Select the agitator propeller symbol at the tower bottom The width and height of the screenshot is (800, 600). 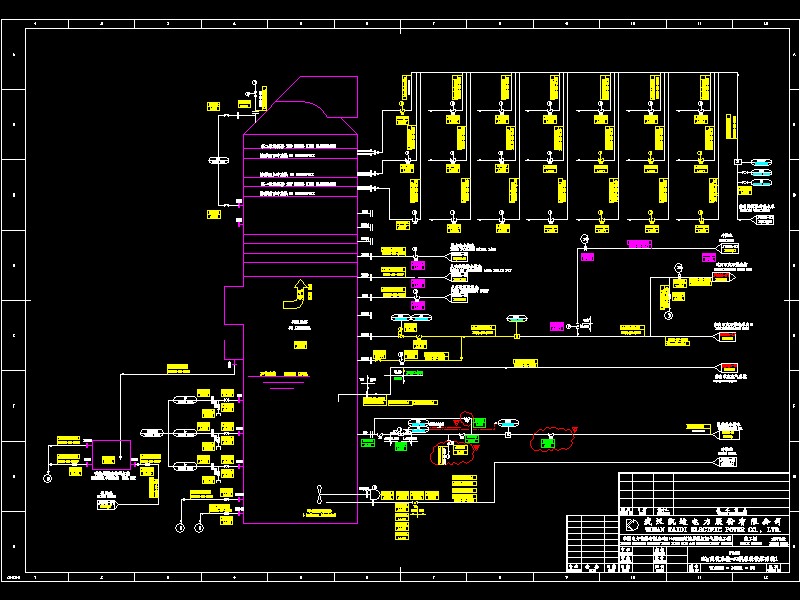[319, 495]
